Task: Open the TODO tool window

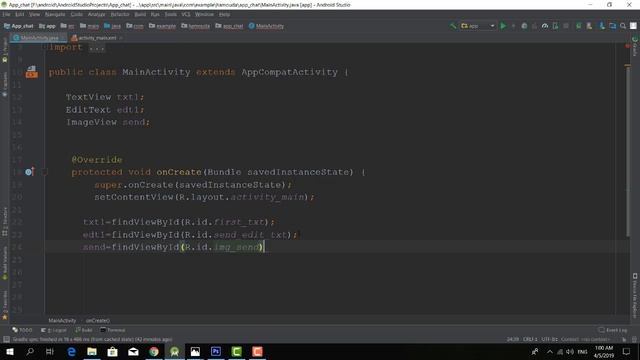Action: (x=22, y=330)
